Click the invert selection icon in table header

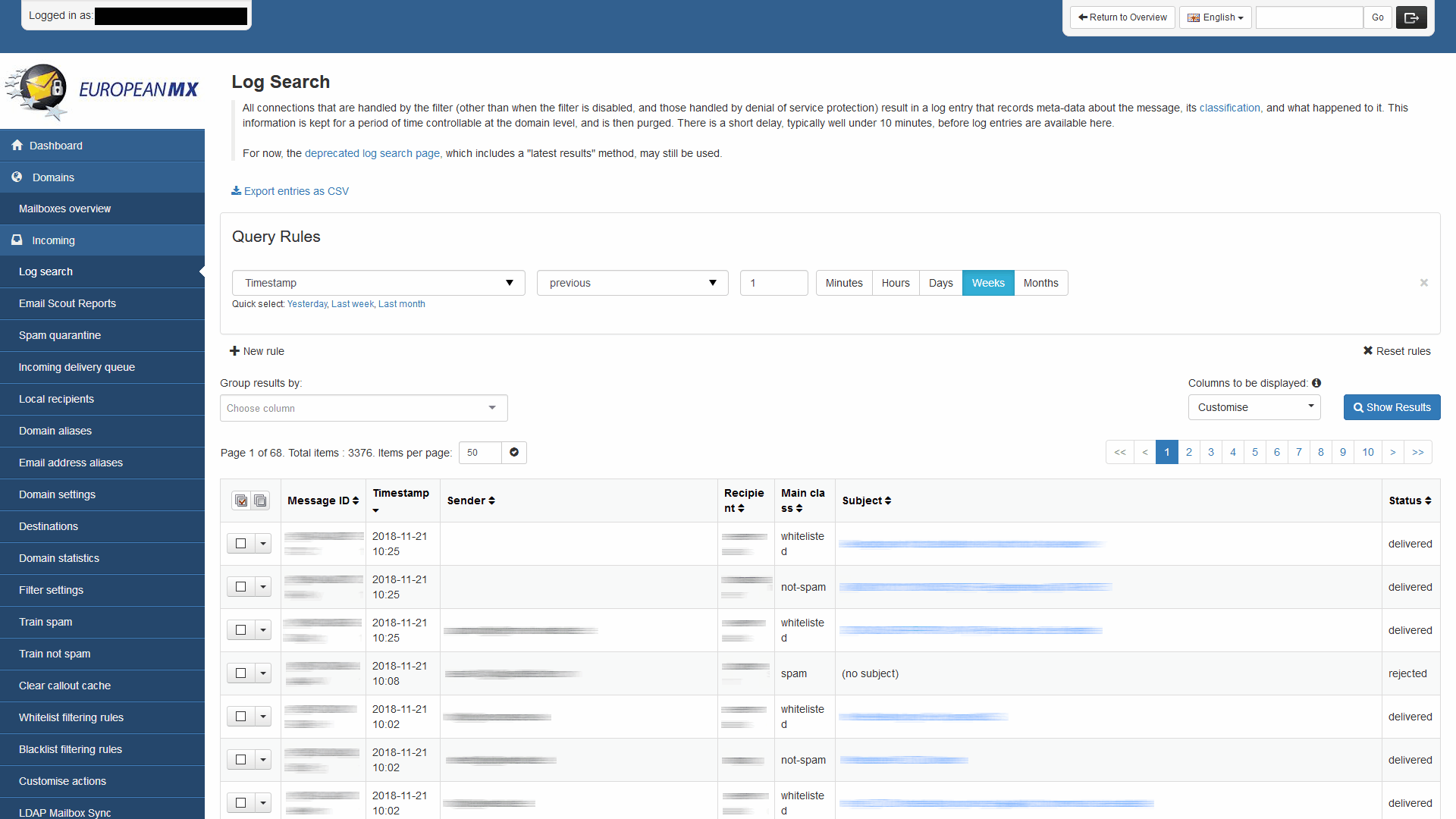(260, 500)
